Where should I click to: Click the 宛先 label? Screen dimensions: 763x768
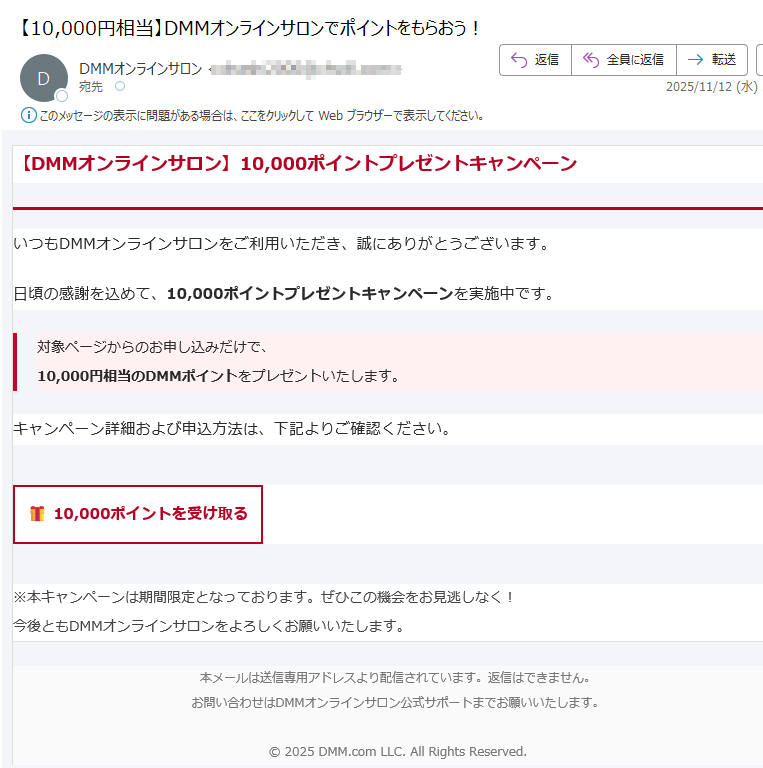pyautogui.click(x=91, y=87)
